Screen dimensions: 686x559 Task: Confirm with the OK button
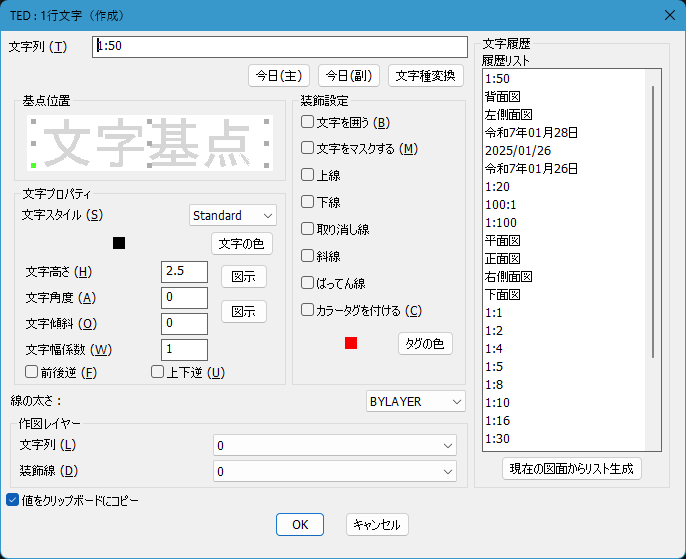(x=300, y=524)
